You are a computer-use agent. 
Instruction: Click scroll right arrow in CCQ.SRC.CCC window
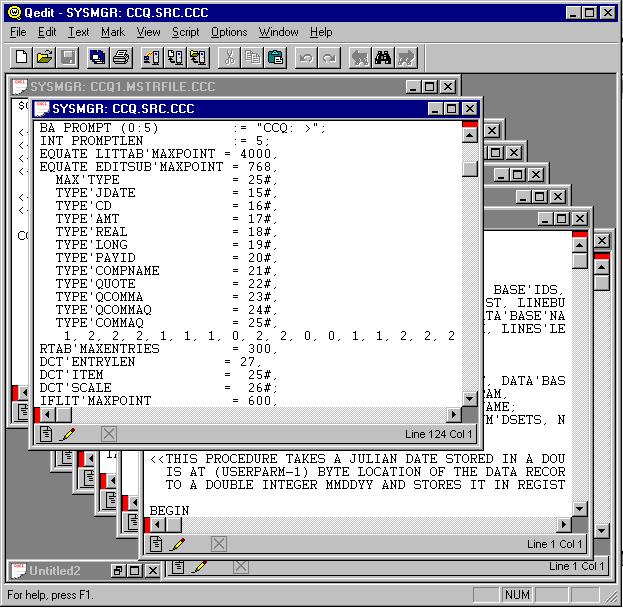(453, 414)
